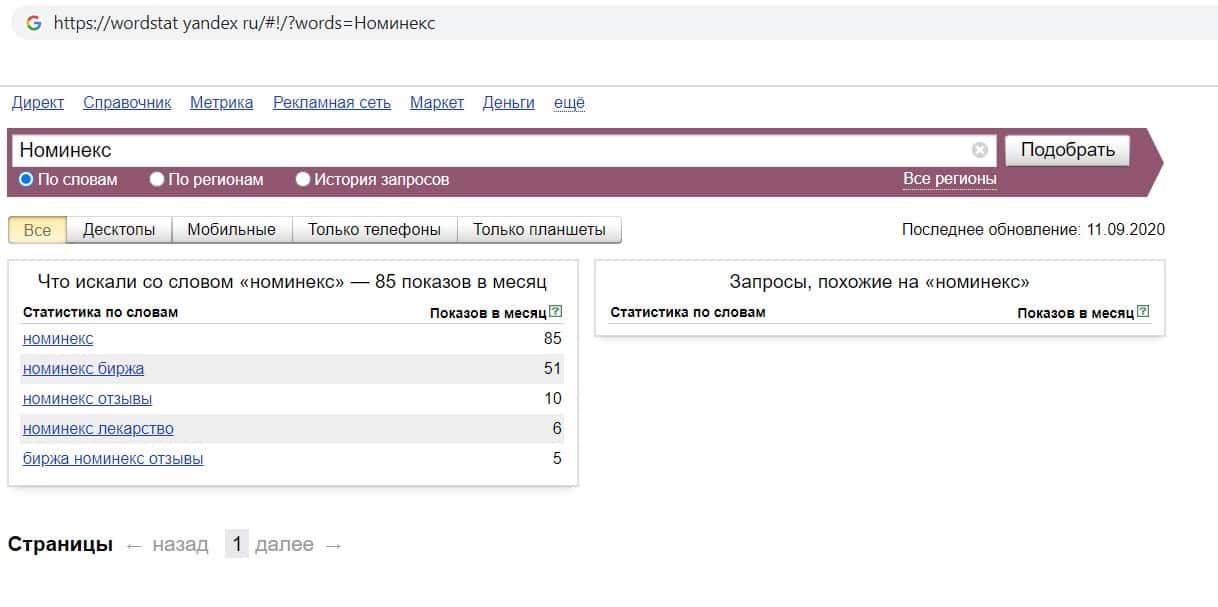Viewport: 1218px width, 607px height.
Task: Open the Справочник link
Action: click(x=127, y=103)
